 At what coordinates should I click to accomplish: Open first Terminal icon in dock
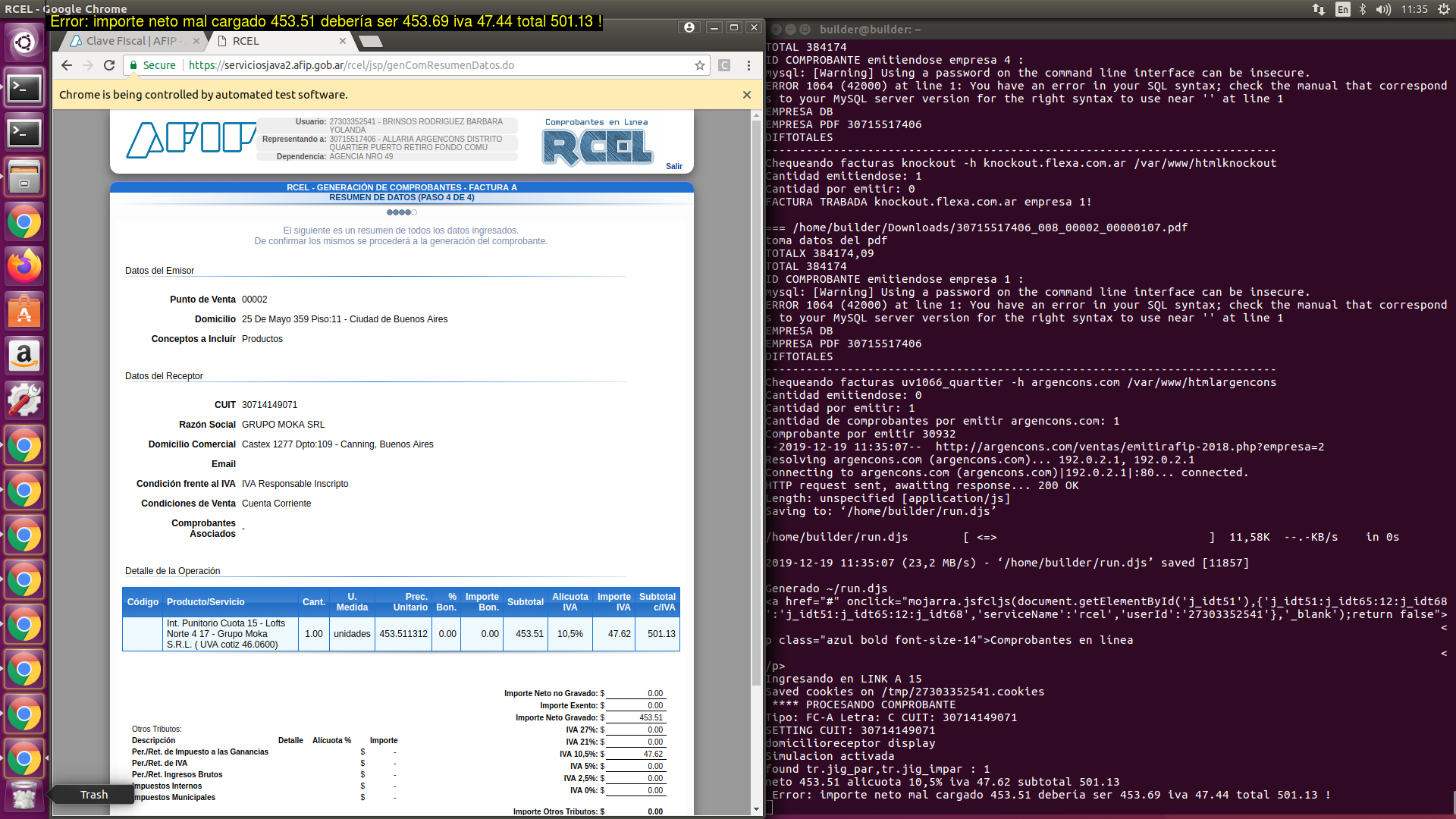tap(24, 88)
